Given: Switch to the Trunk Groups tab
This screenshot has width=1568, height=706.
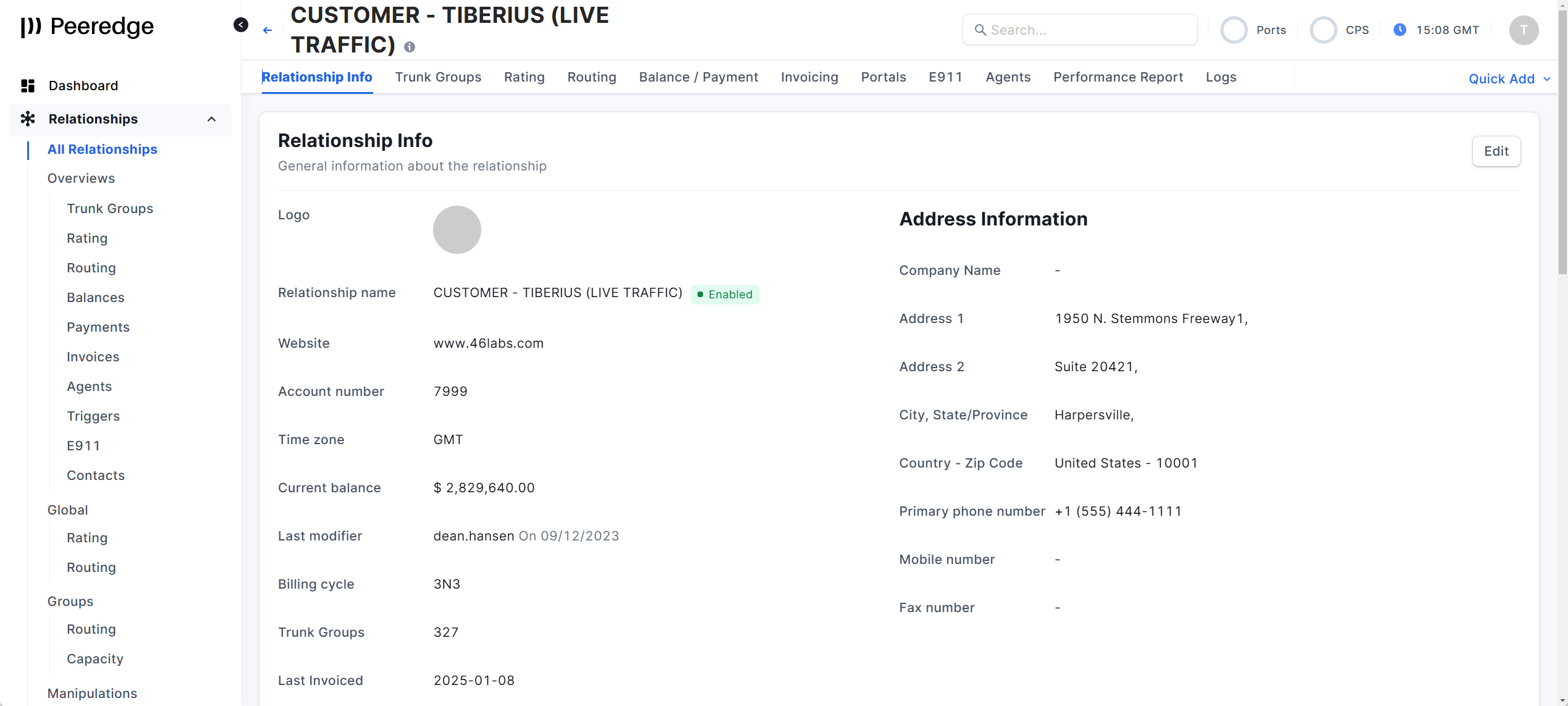Looking at the screenshot, I should pos(438,77).
